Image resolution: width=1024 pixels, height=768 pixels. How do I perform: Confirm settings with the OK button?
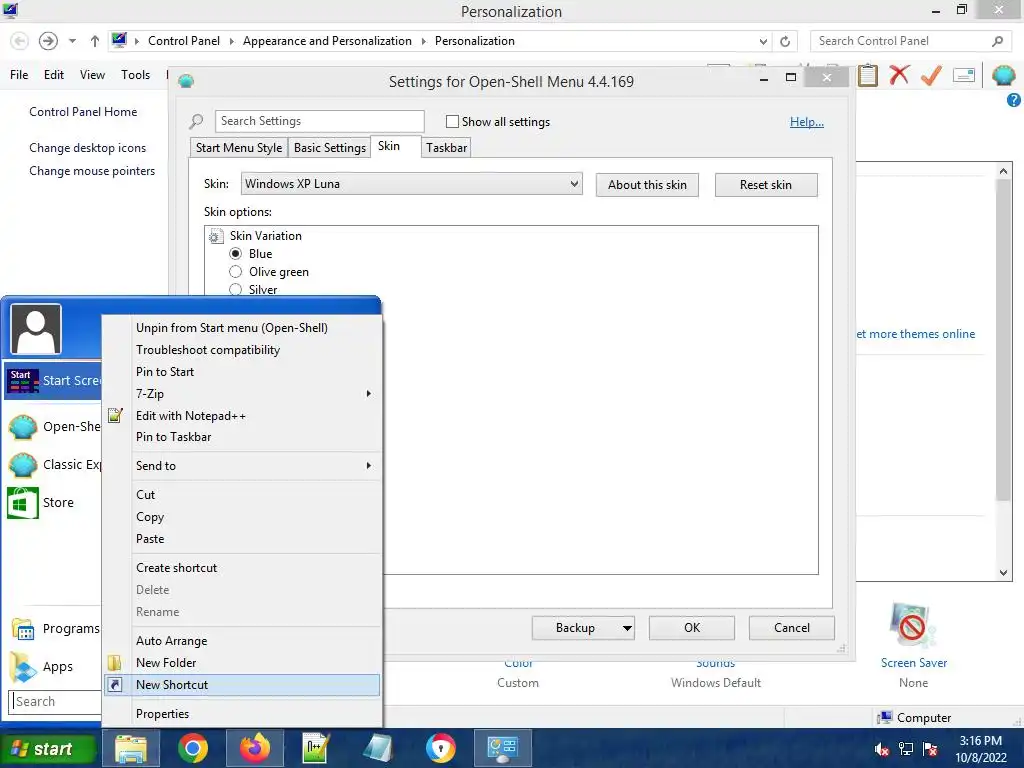tap(692, 628)
